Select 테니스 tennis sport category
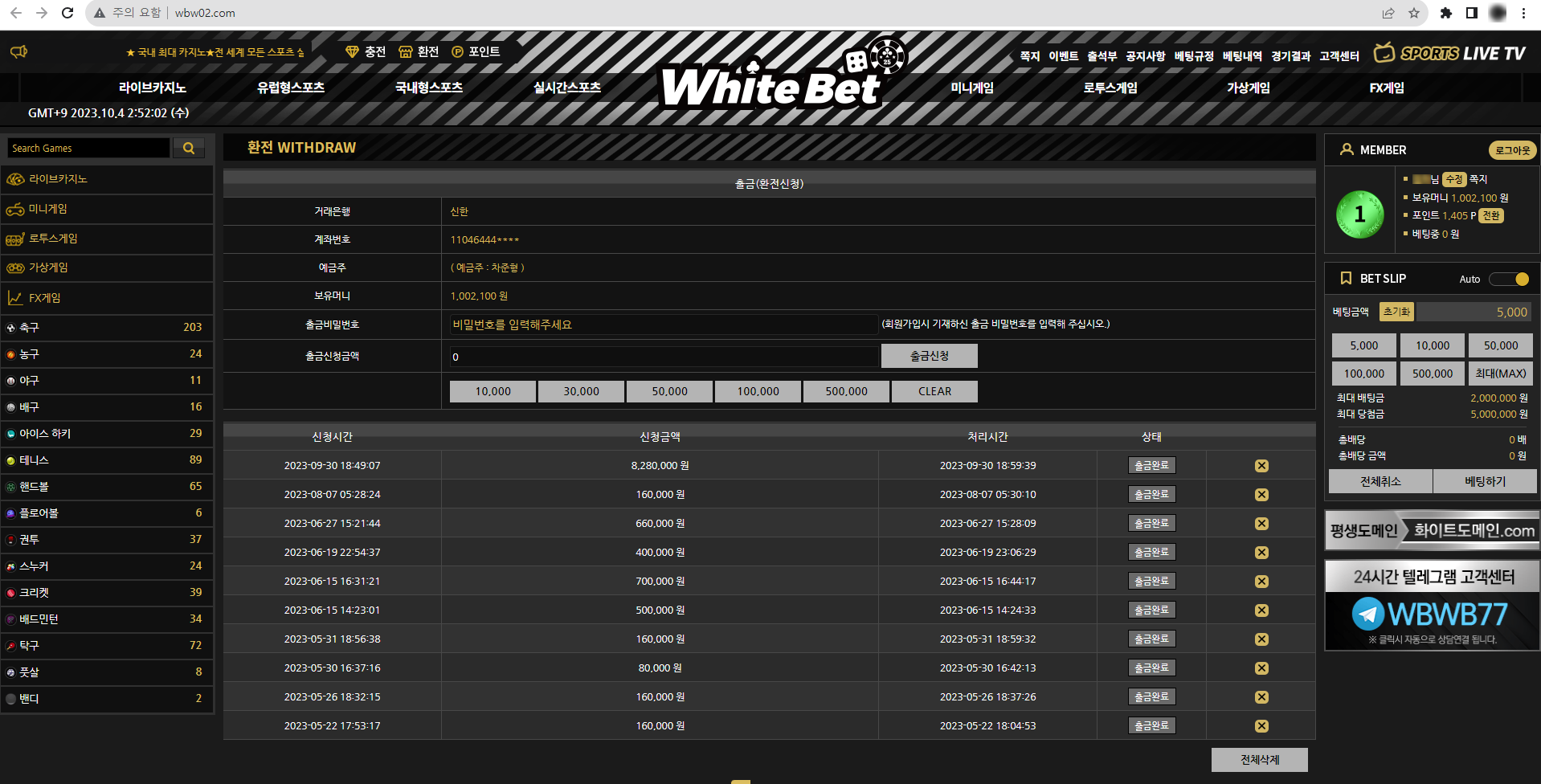The height and width of the screenshot is (784, 1541). pos(107,459)
